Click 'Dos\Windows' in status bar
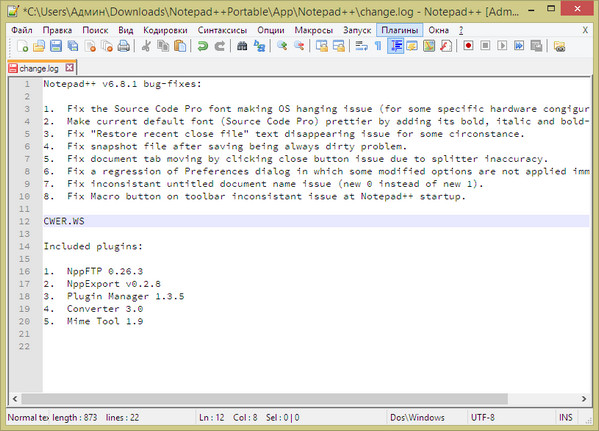This screenshot has width=599, height=431. click(417, 418)
